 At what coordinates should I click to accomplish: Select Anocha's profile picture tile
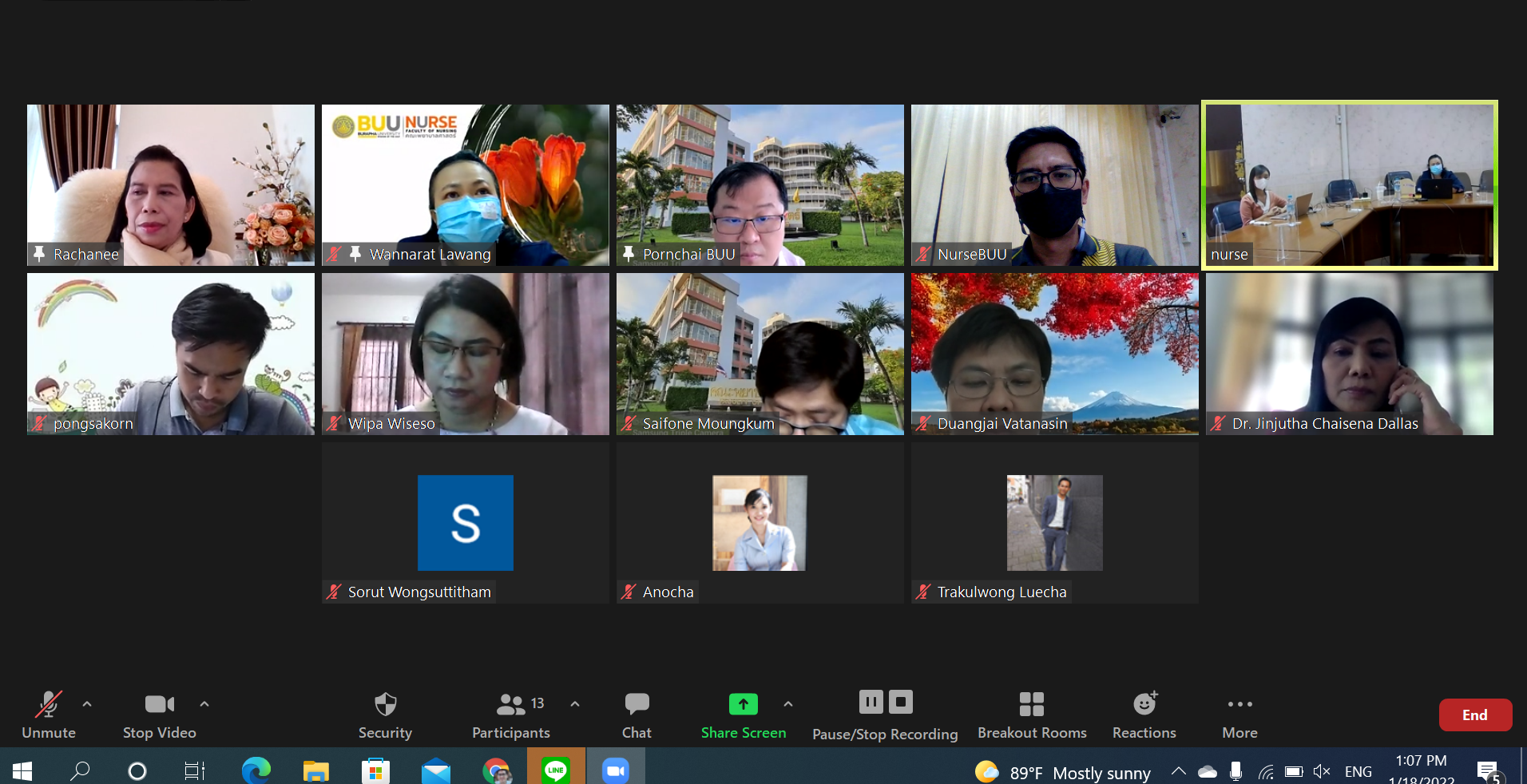point(760,523)
